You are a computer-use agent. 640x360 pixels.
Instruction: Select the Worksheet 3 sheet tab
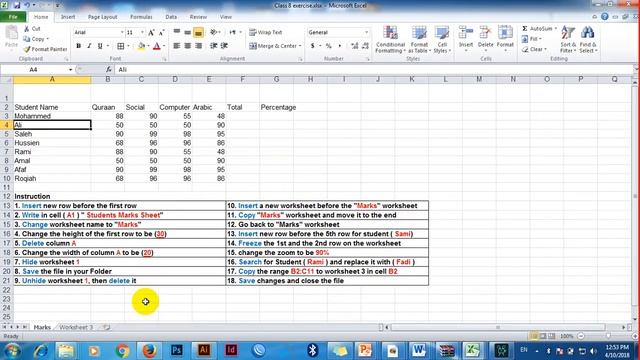pos(76,327)
